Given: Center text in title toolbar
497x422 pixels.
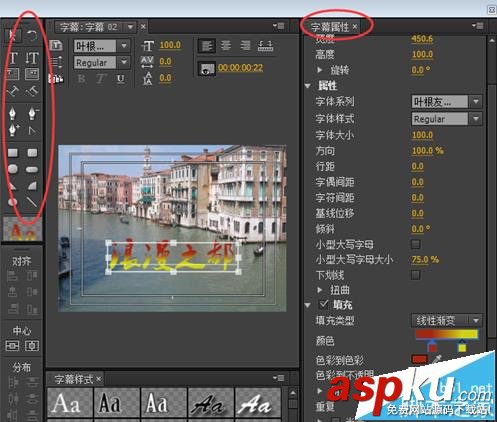Looking at the screenshot, I should tap(226, 45).
